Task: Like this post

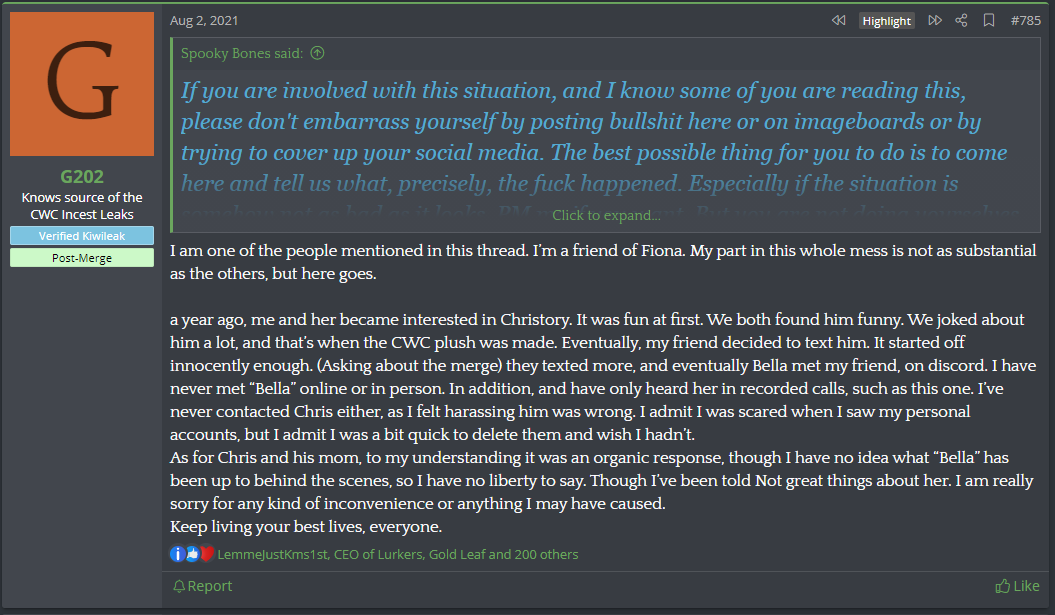Action: [x=1017, y=586]
